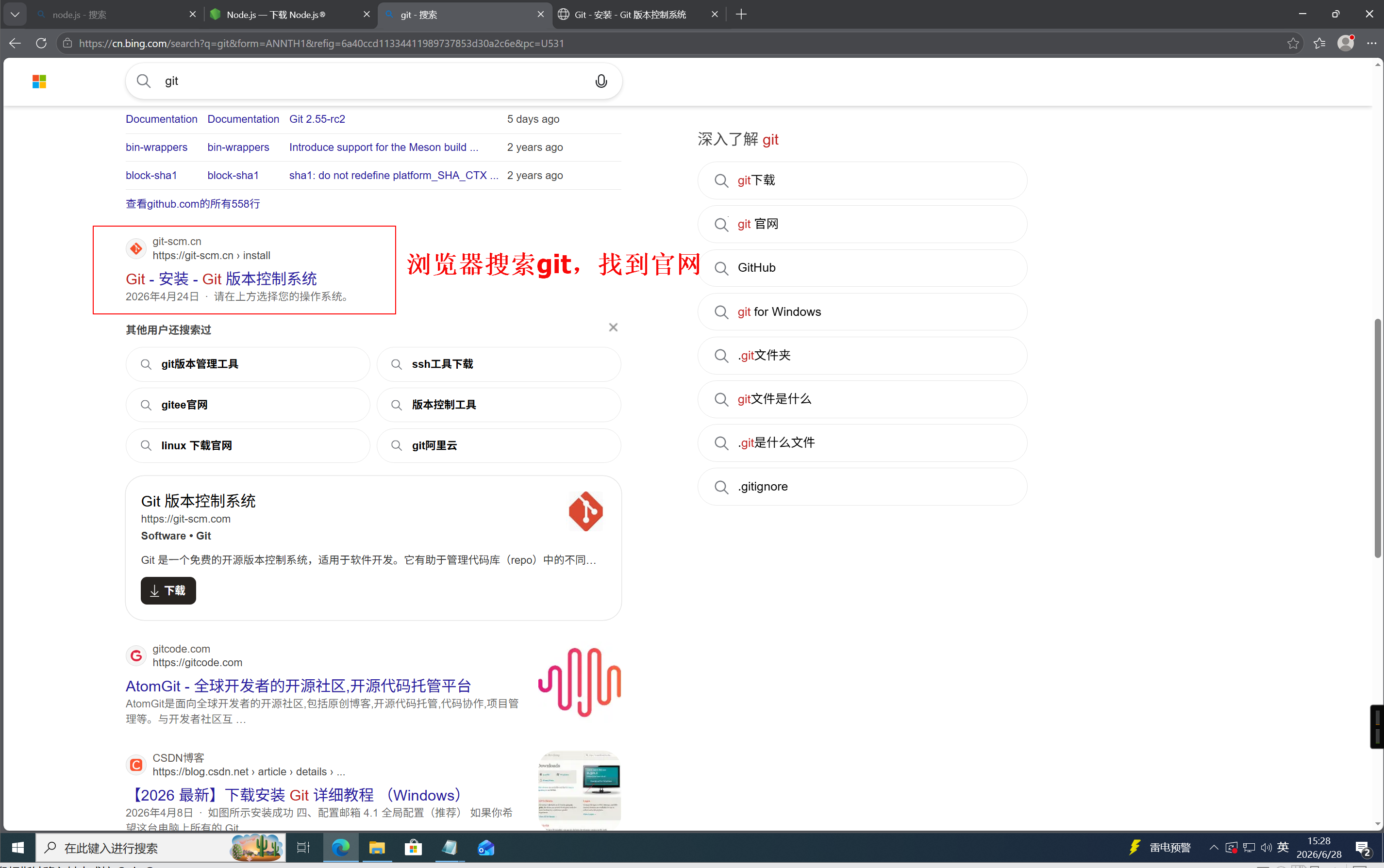Open the volume control in tray

pyautogui.click(x=1266, y=847)
